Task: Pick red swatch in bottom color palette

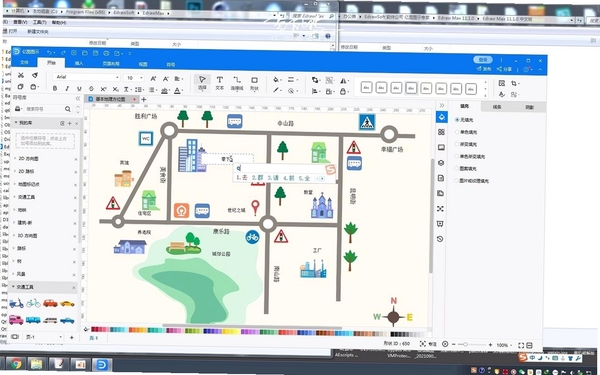Action: 94,329
